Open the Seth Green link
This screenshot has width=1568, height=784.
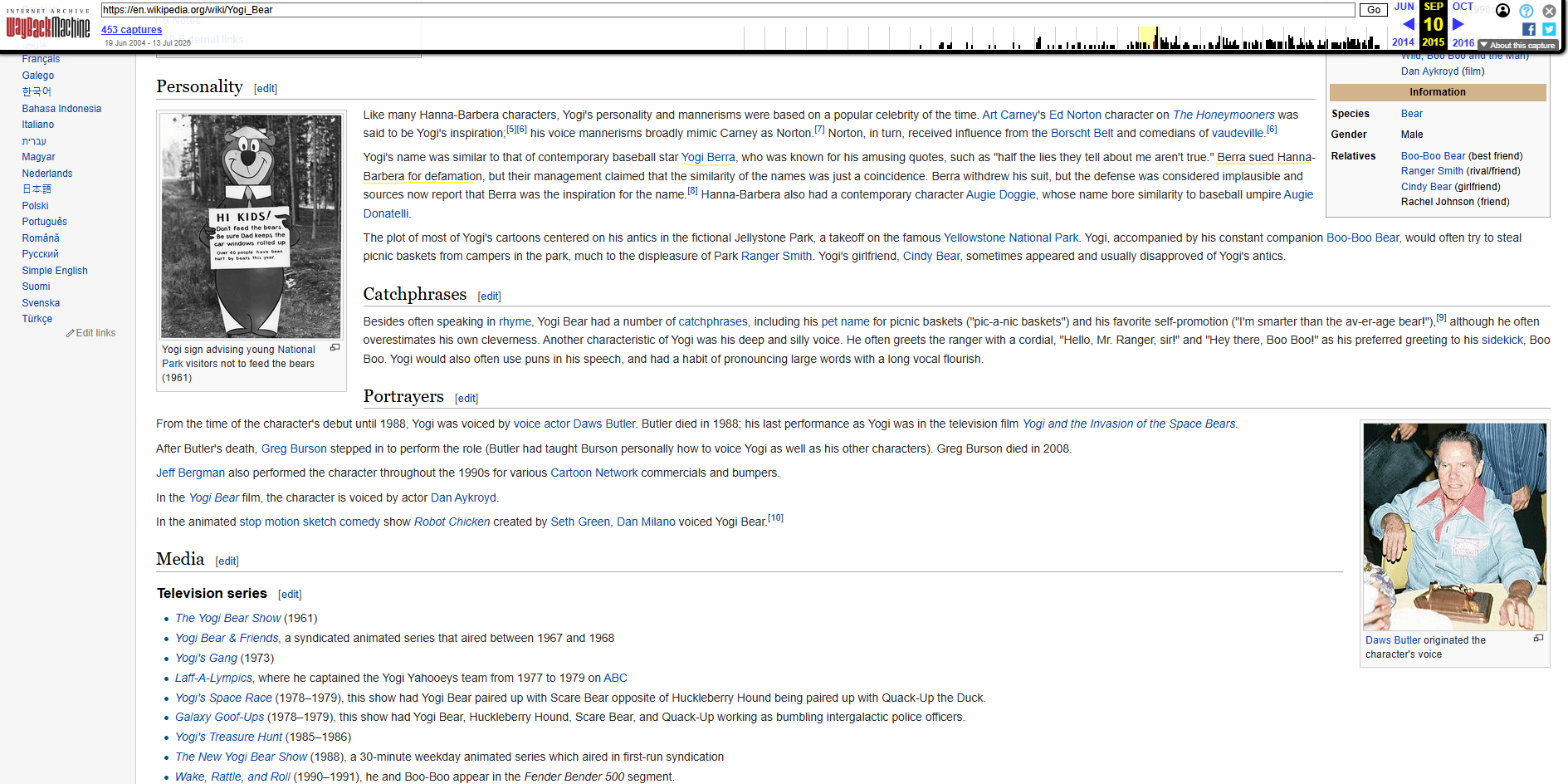pos(580,522)
